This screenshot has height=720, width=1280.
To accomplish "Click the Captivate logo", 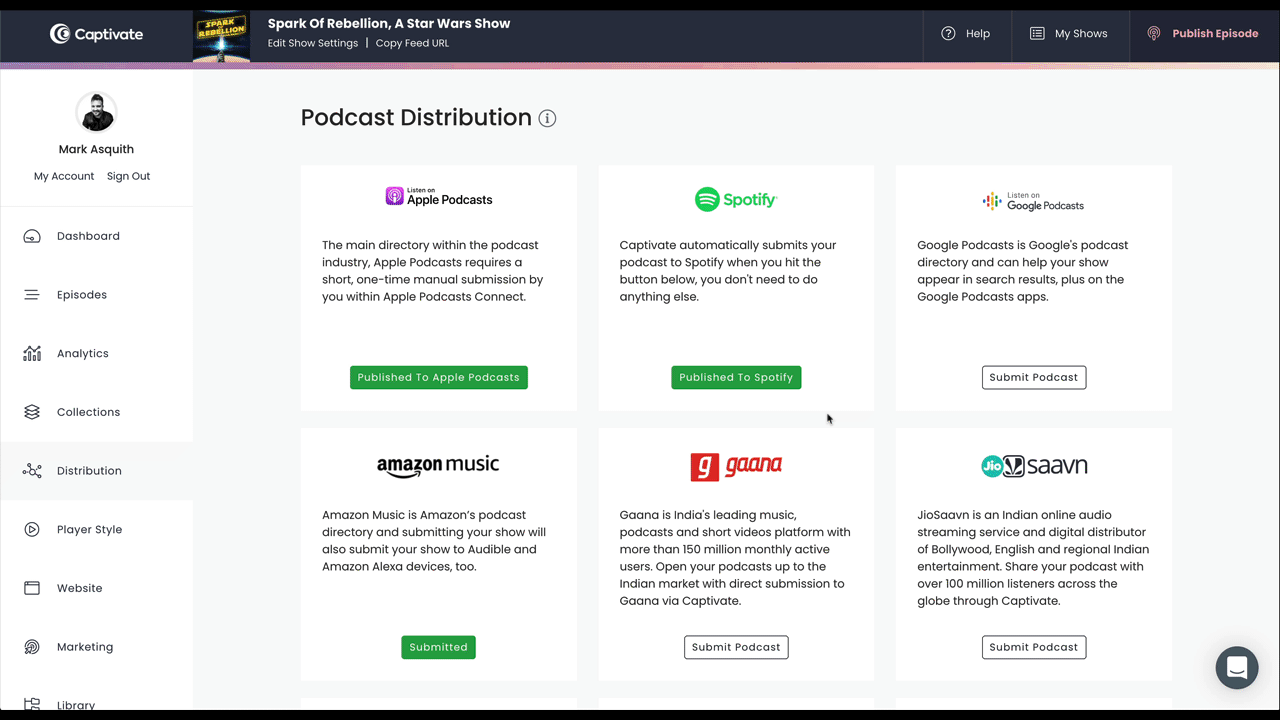I will point(96,33).
